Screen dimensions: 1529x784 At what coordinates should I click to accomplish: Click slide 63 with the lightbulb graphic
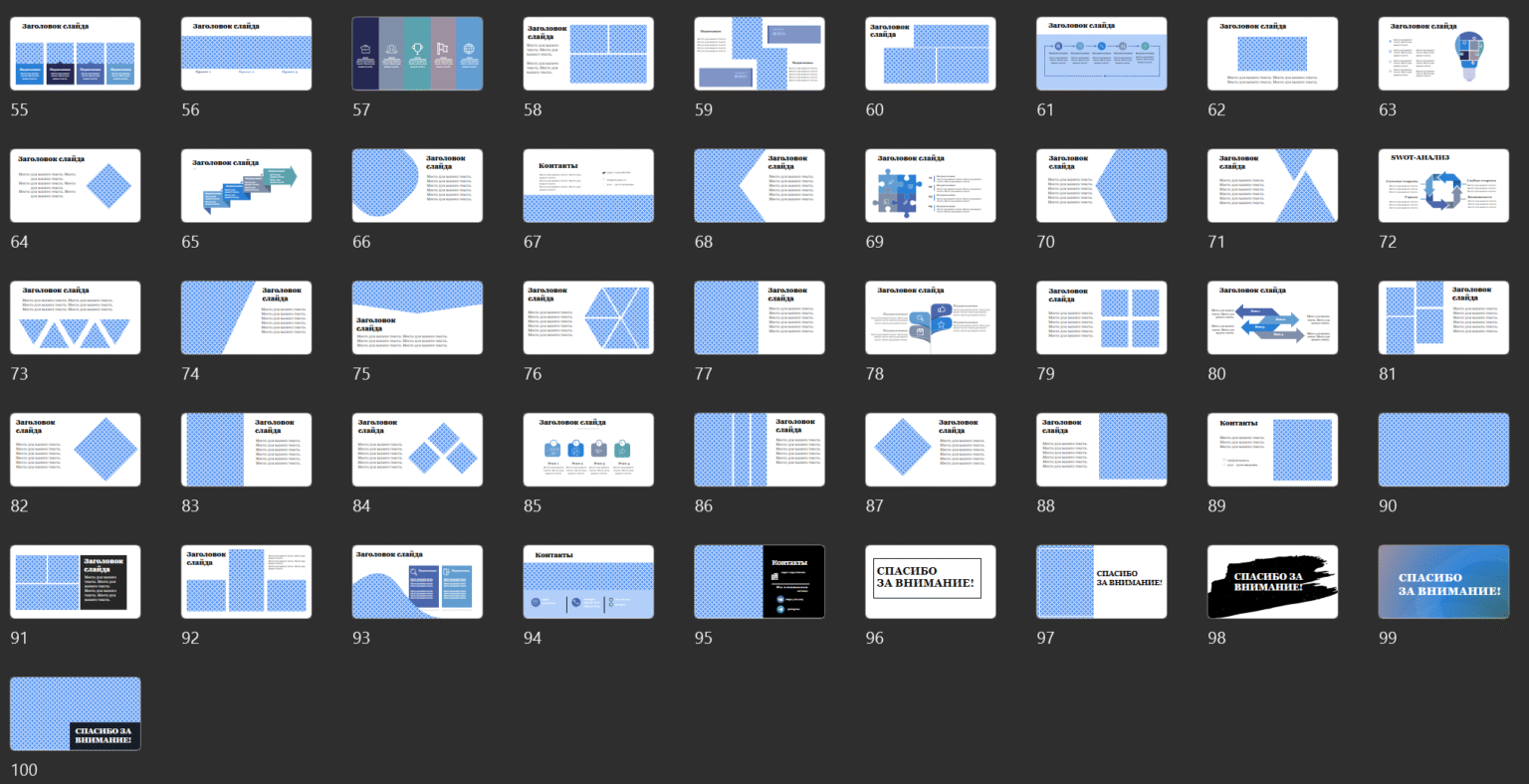point(1443,54)
